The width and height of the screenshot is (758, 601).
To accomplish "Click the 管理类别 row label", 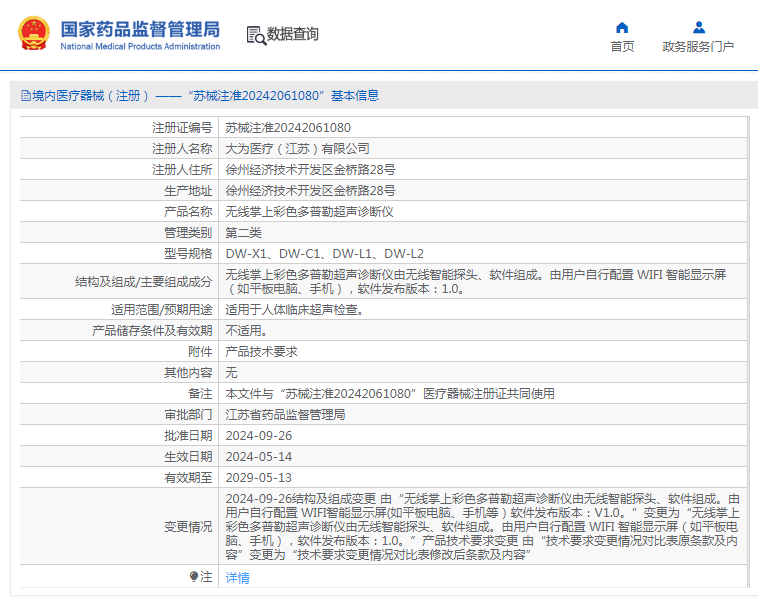I will (x=188, y=233).
